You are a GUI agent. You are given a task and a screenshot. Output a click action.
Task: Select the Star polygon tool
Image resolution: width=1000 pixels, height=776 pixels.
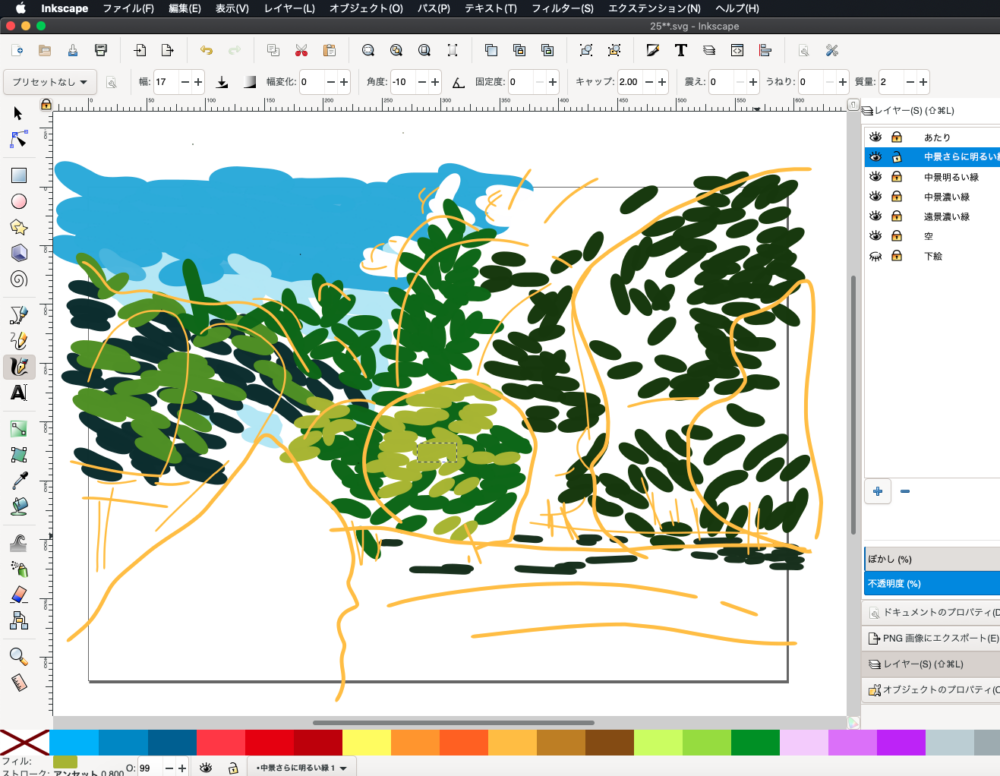coord(19,227)
